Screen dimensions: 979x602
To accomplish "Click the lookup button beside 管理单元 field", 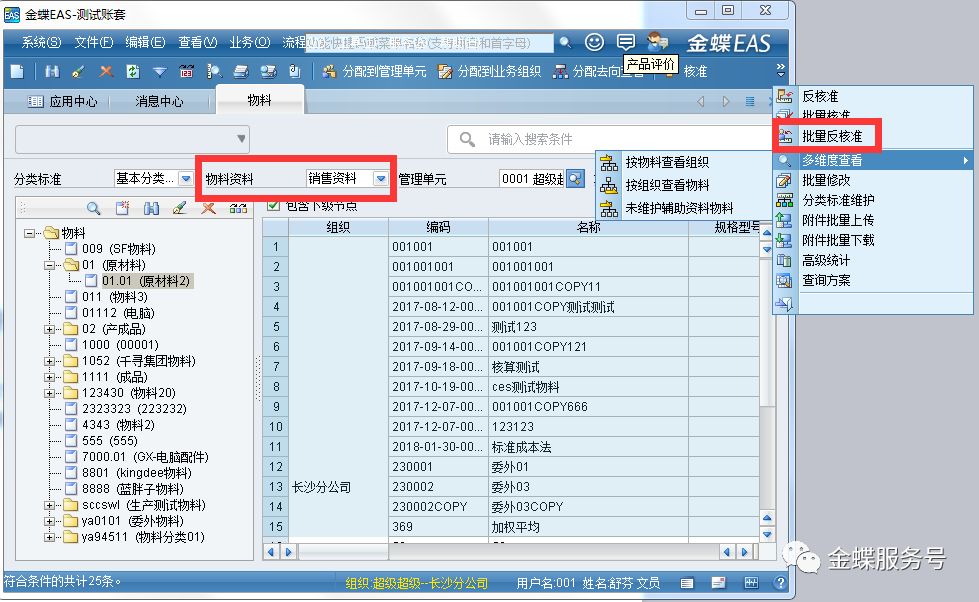I will click(575, 179).
